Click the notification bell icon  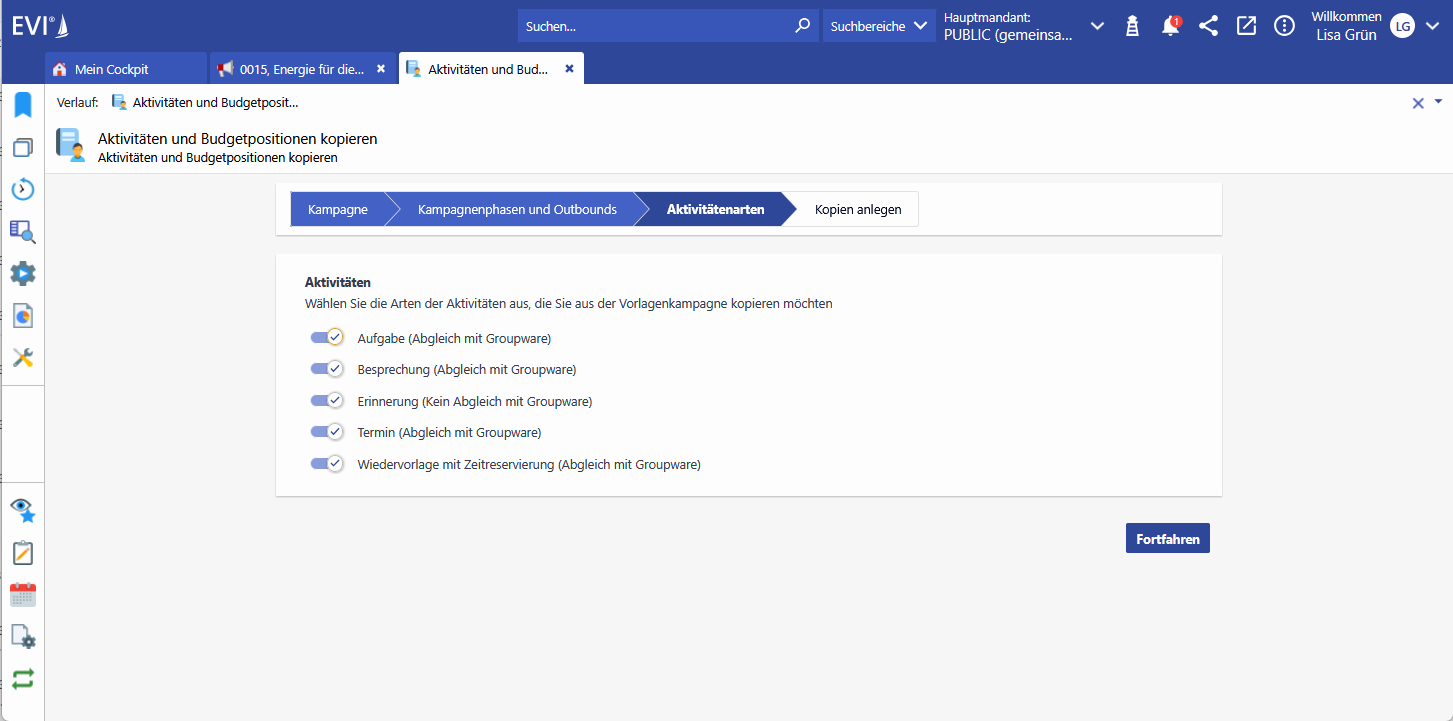1170,27
